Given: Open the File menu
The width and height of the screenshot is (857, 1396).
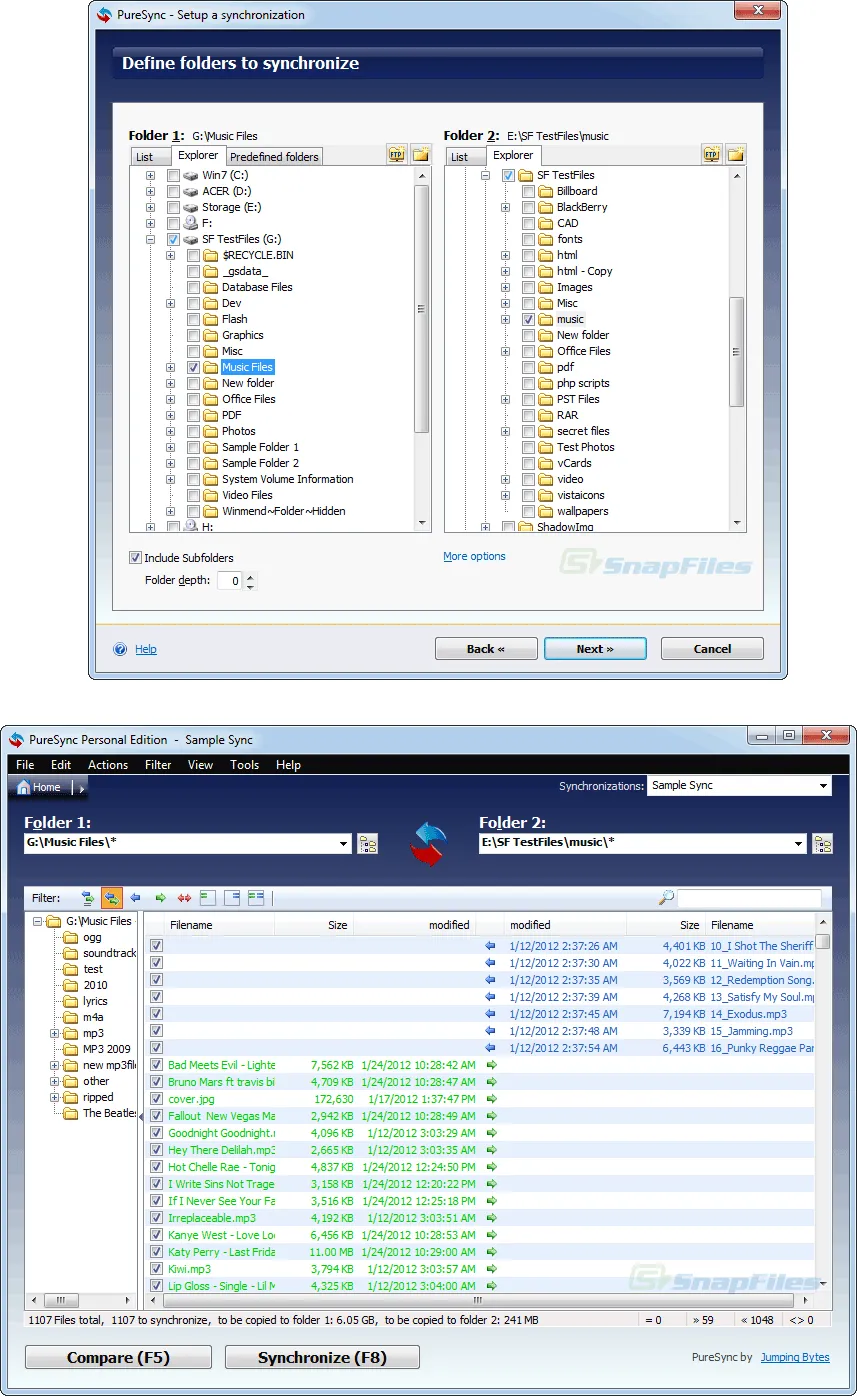Looking at the screenshot, I should [x=25, y=764].
